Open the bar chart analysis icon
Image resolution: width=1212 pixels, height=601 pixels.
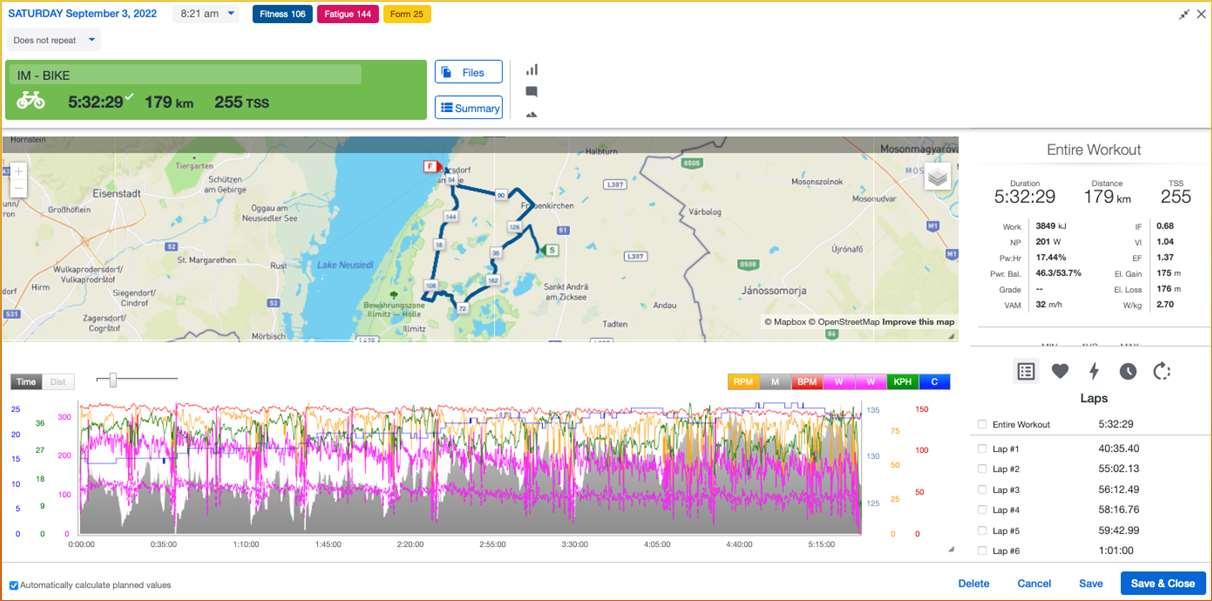(532, 70)
